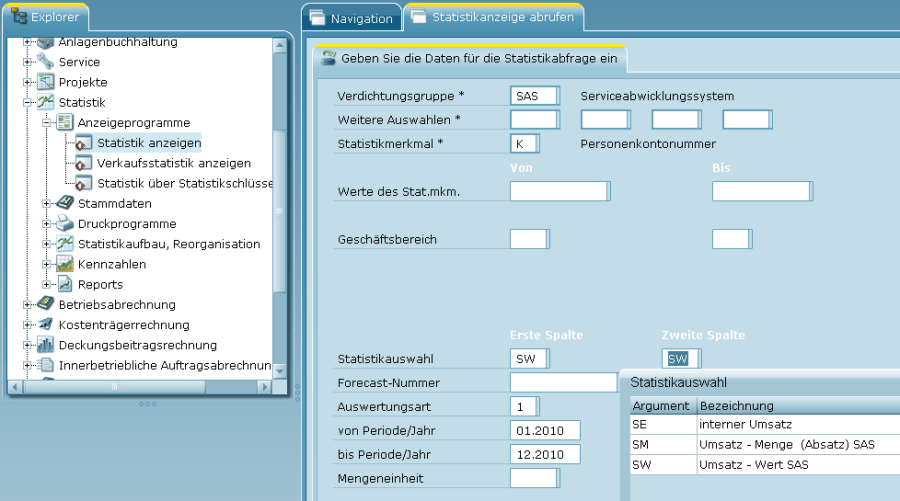Select the Geben Sie die Daten form tab
This screenshot has width=900, height=501.
pos(470,58)
